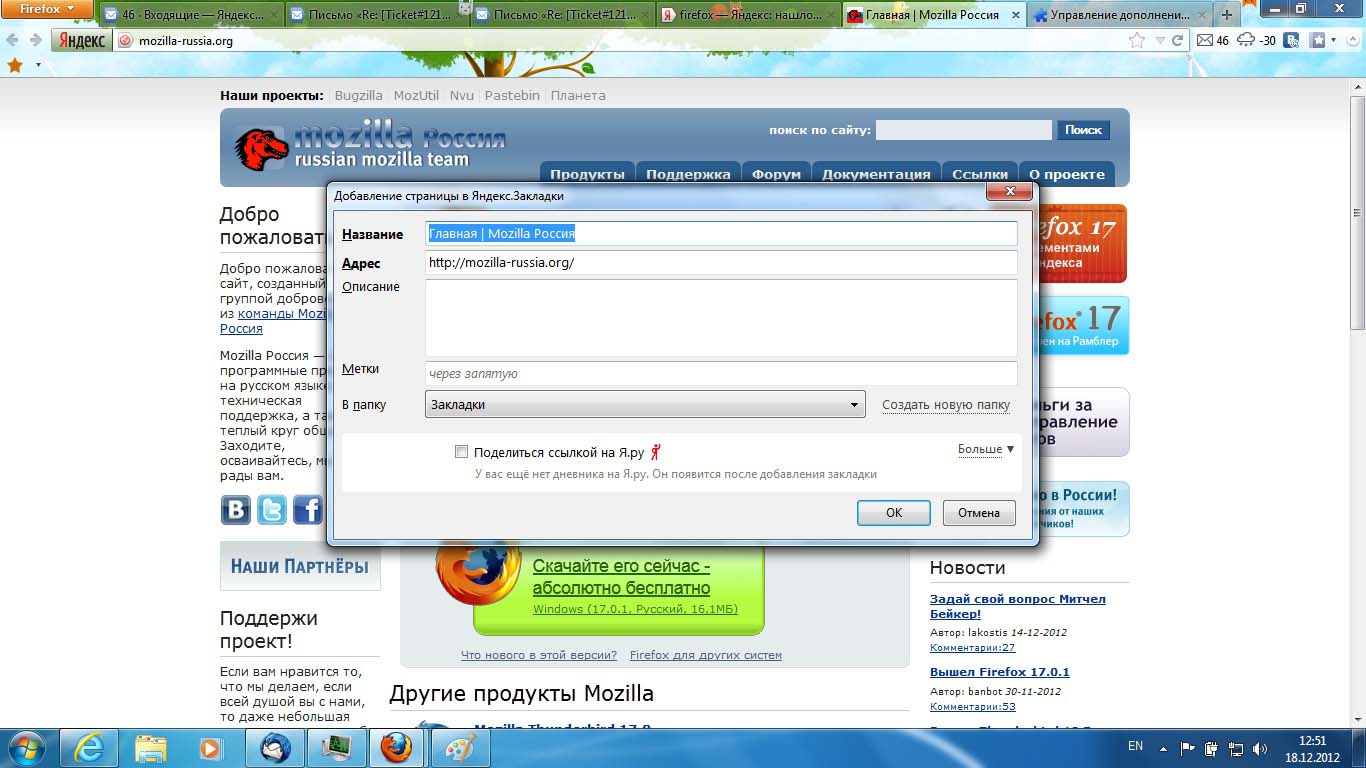
Task: Open the monitor application on the taskbar
Action: pos(336,747)
